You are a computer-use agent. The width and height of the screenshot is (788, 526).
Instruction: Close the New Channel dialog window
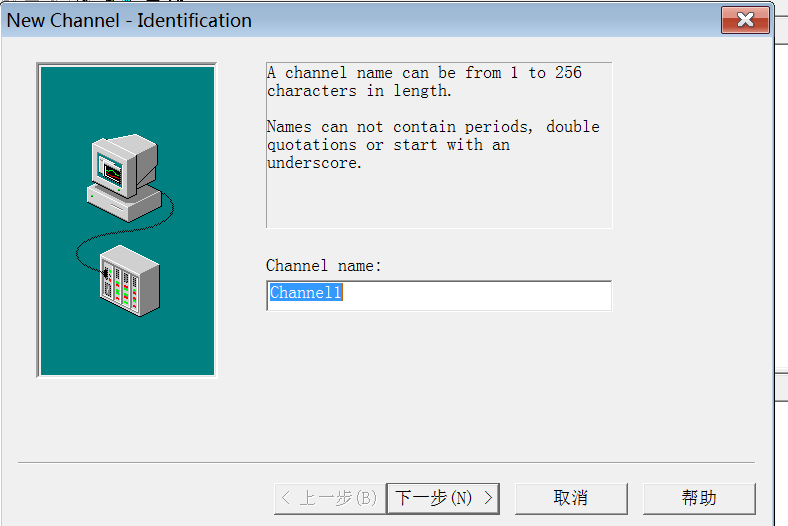click(745, 19)
